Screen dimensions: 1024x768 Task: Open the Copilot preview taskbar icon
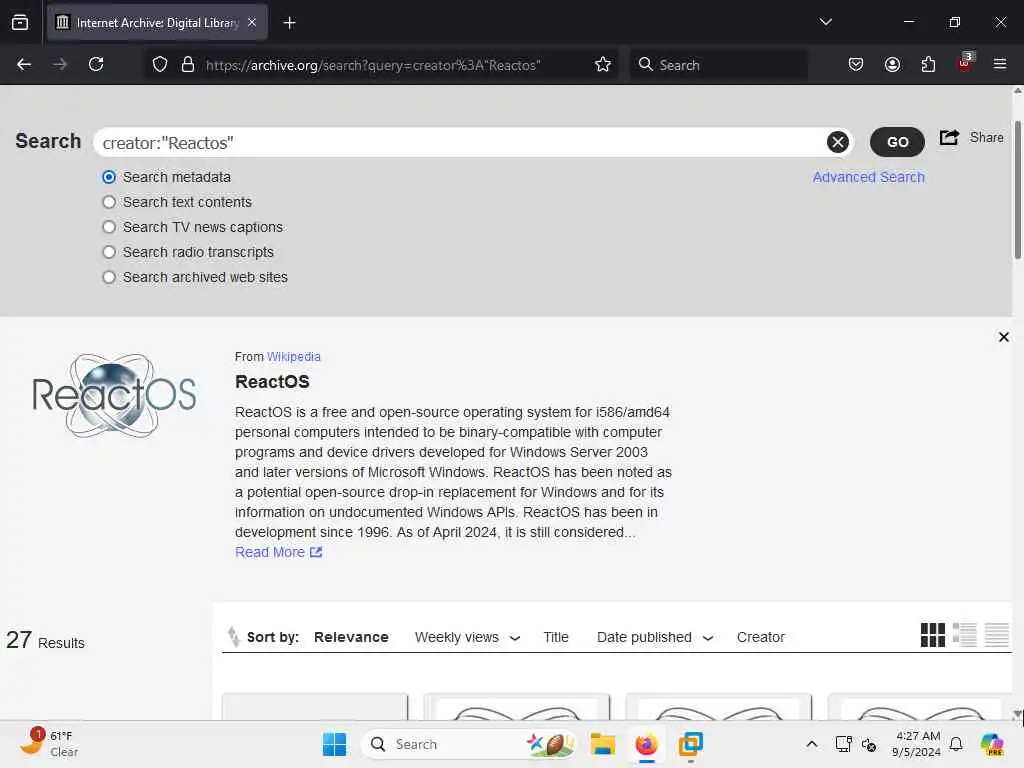(x=993, y=744)
